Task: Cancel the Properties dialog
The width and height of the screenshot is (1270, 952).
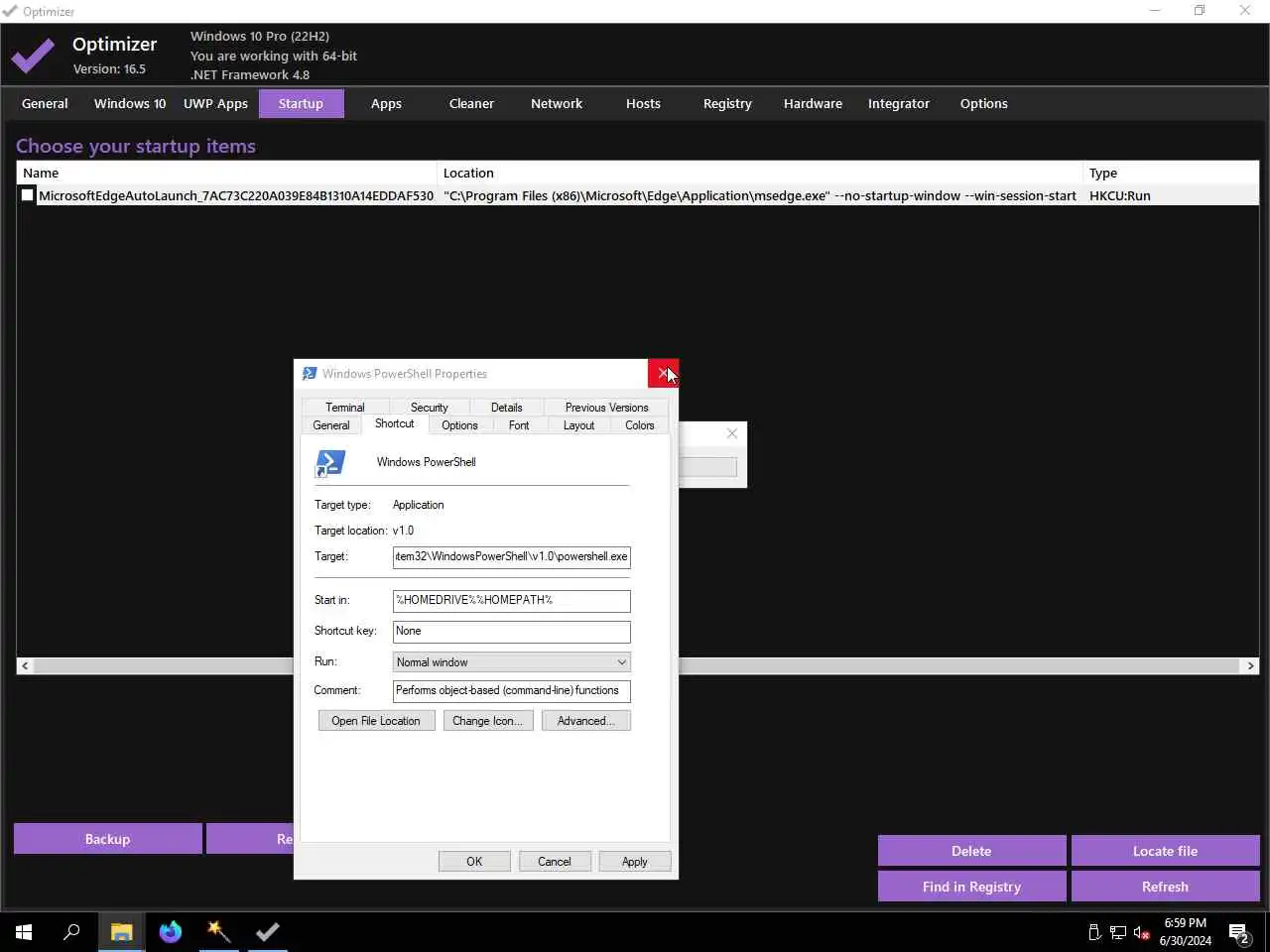Action: coord(555,862)
